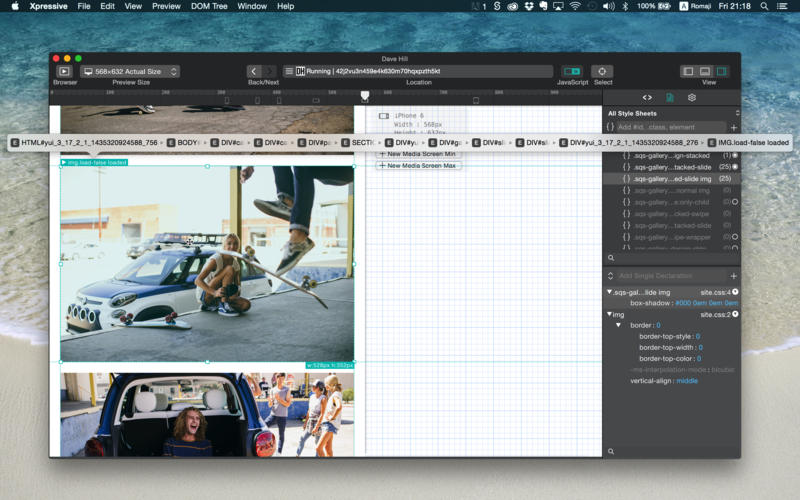Click New Media Screen Min button
Image resolution: width=800 pixels, height=500 pixels.
[x=418, y=154]
